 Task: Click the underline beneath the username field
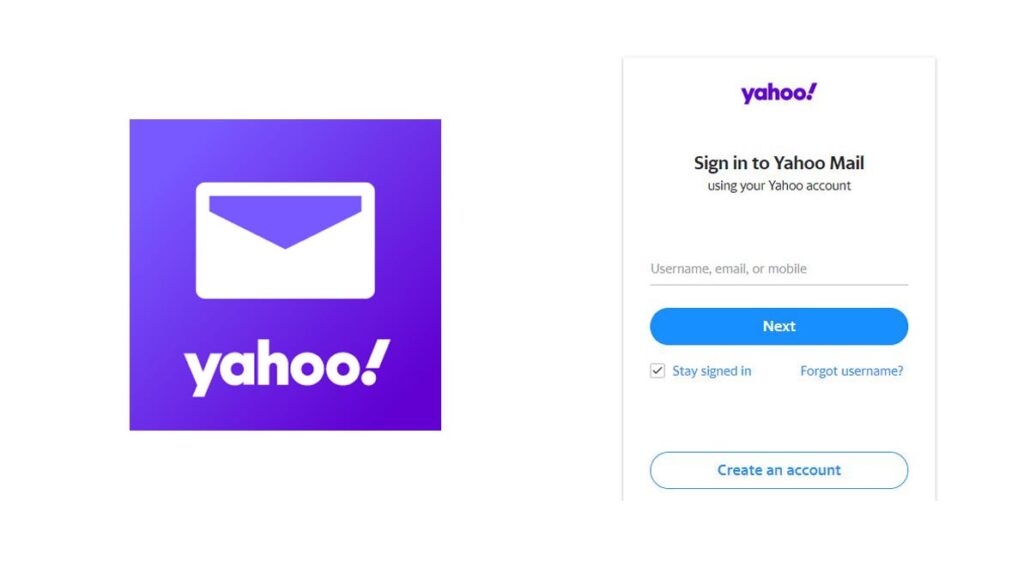pyautogui.click(x=779, y=285)
